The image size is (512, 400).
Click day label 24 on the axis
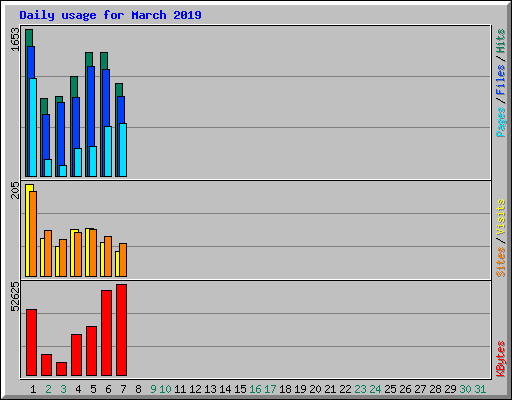click(x=375, y=389)
